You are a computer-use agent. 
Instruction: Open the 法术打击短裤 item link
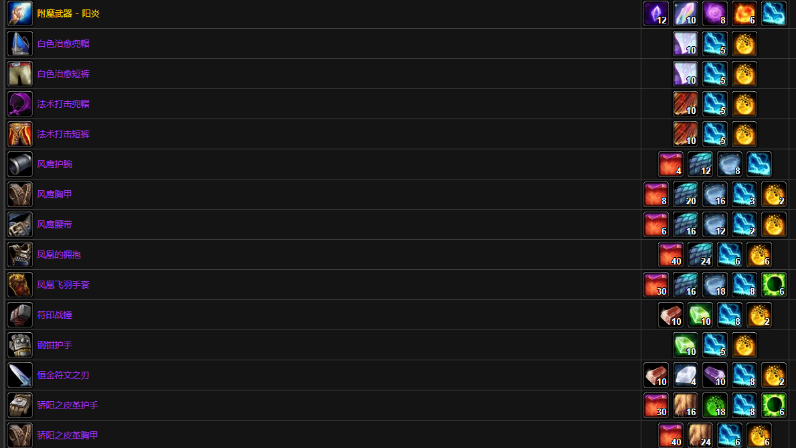coord(63,134)
